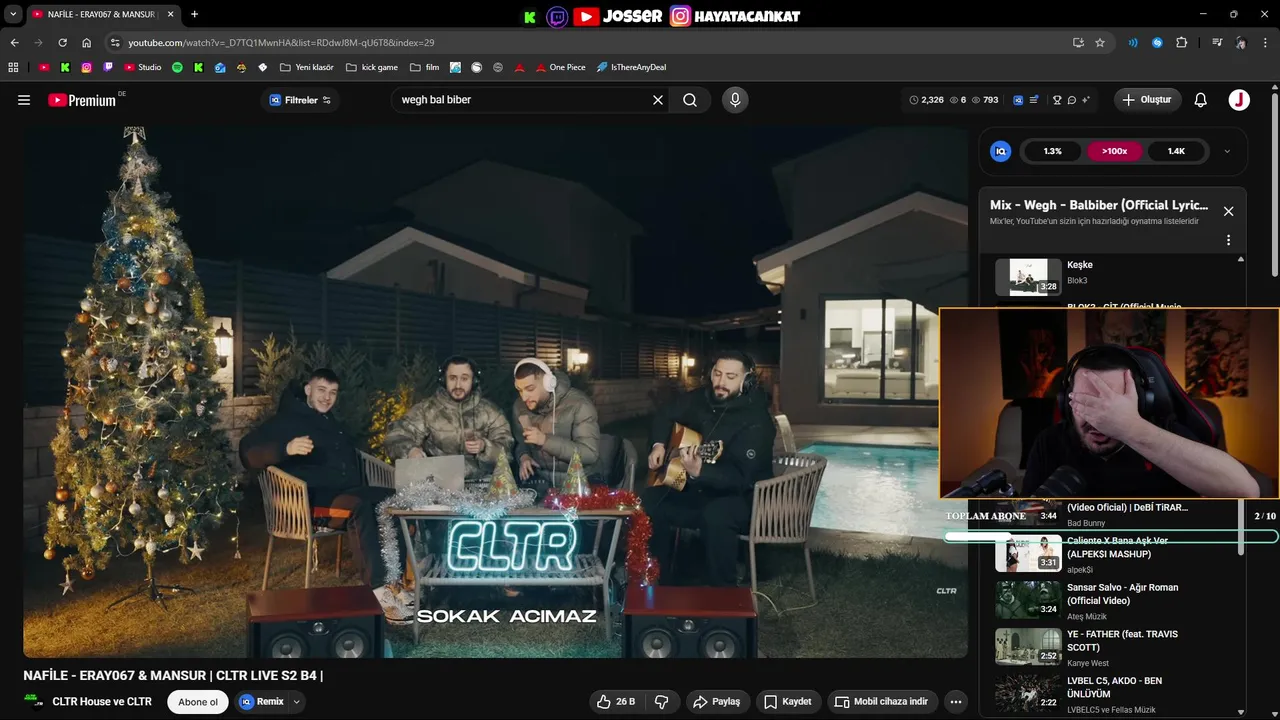Open the Oluştur create menu
The height and width of the screenshot is (720, 1280).
[x=1147, y=100]
